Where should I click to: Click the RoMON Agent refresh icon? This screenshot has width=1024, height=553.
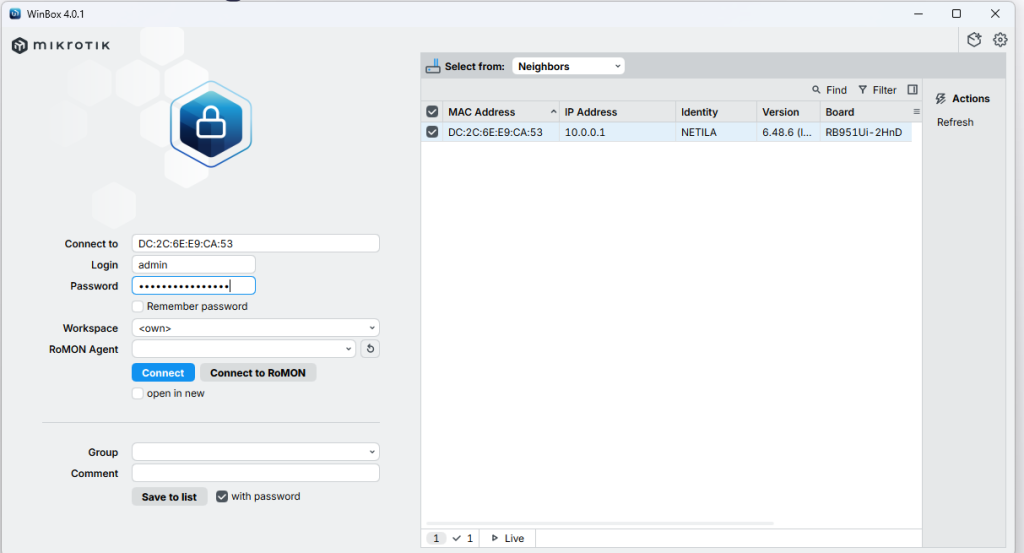pos(370,349)
